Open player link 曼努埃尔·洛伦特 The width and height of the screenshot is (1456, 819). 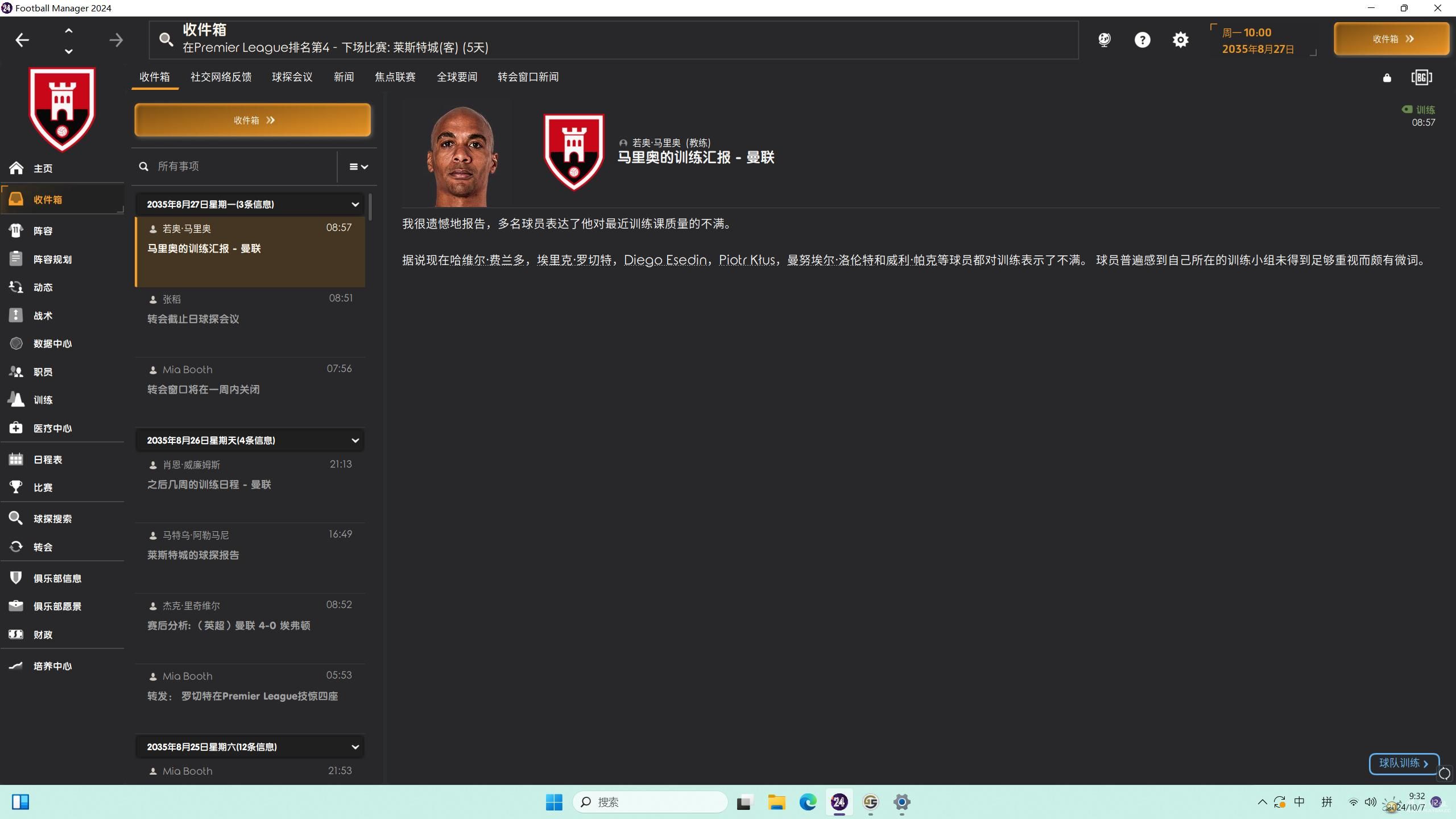pyautogui.click(x=830, y=260)
